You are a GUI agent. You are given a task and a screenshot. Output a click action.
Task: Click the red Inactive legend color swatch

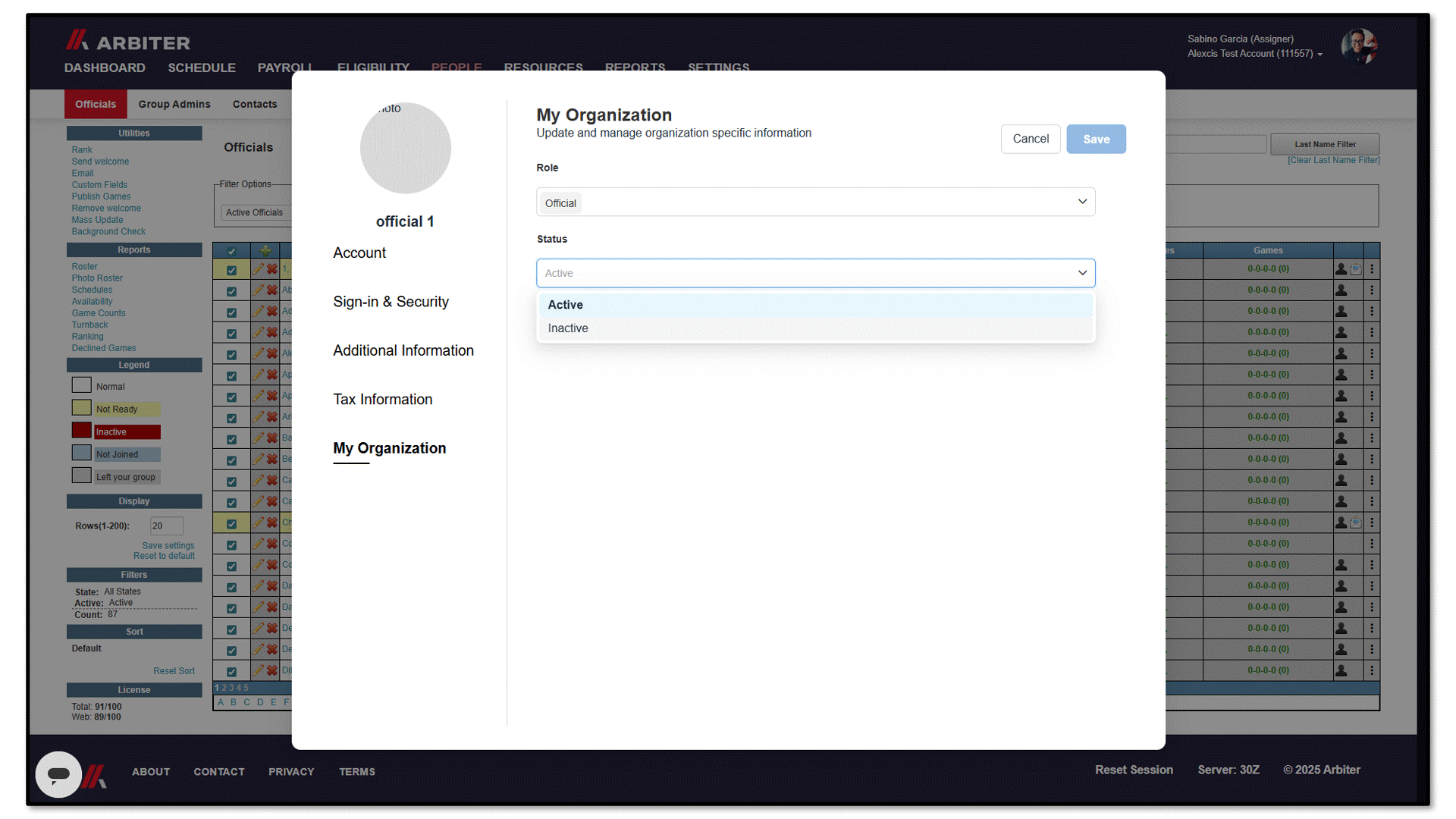pyautogui.click(x=82, y=431)
